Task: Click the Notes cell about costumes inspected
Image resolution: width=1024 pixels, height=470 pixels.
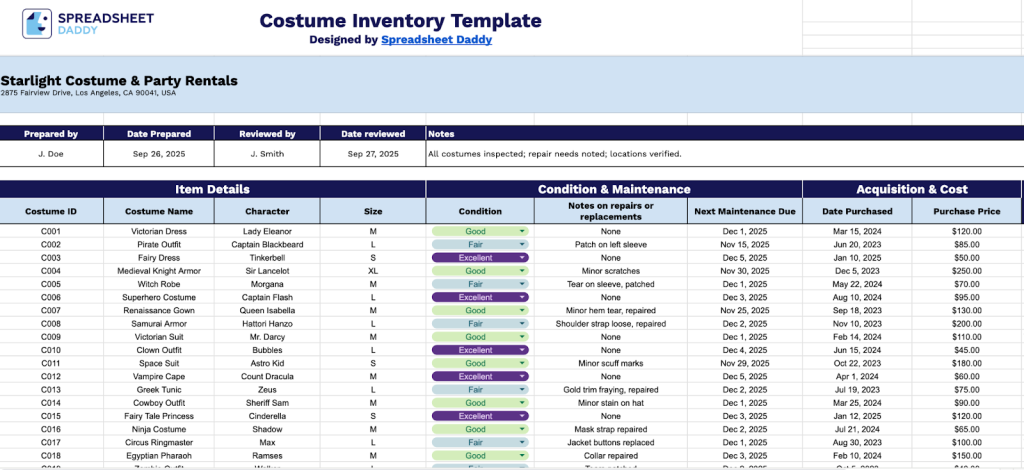Action: (554, 154)
